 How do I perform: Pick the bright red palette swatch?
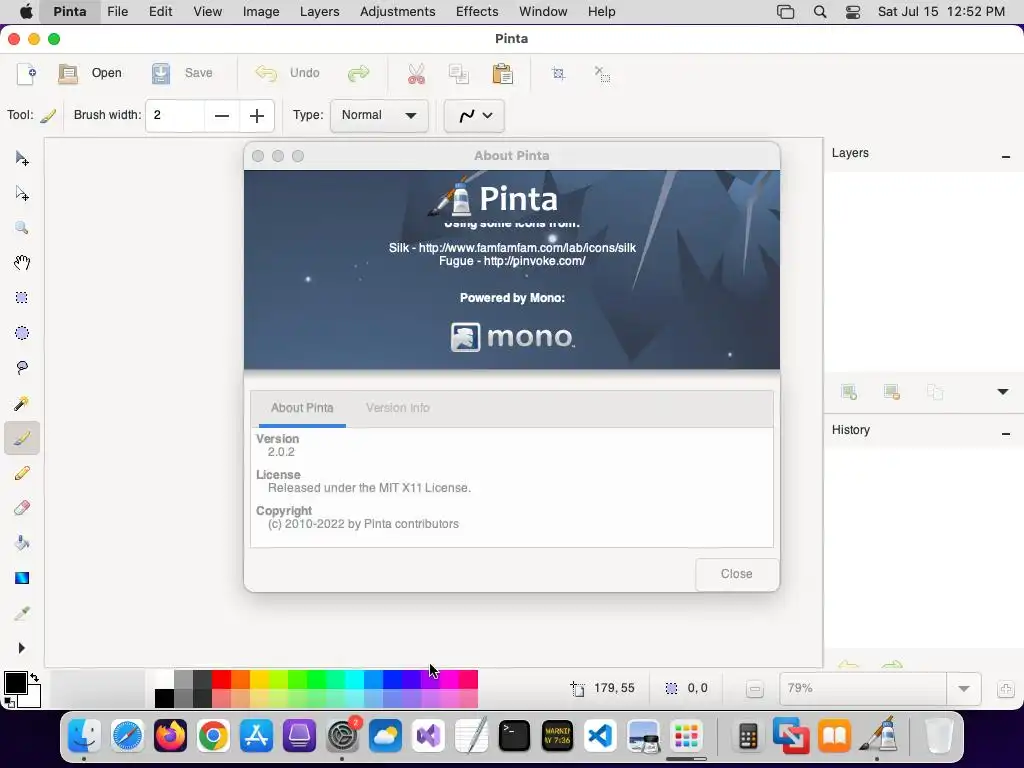[221, 679]
